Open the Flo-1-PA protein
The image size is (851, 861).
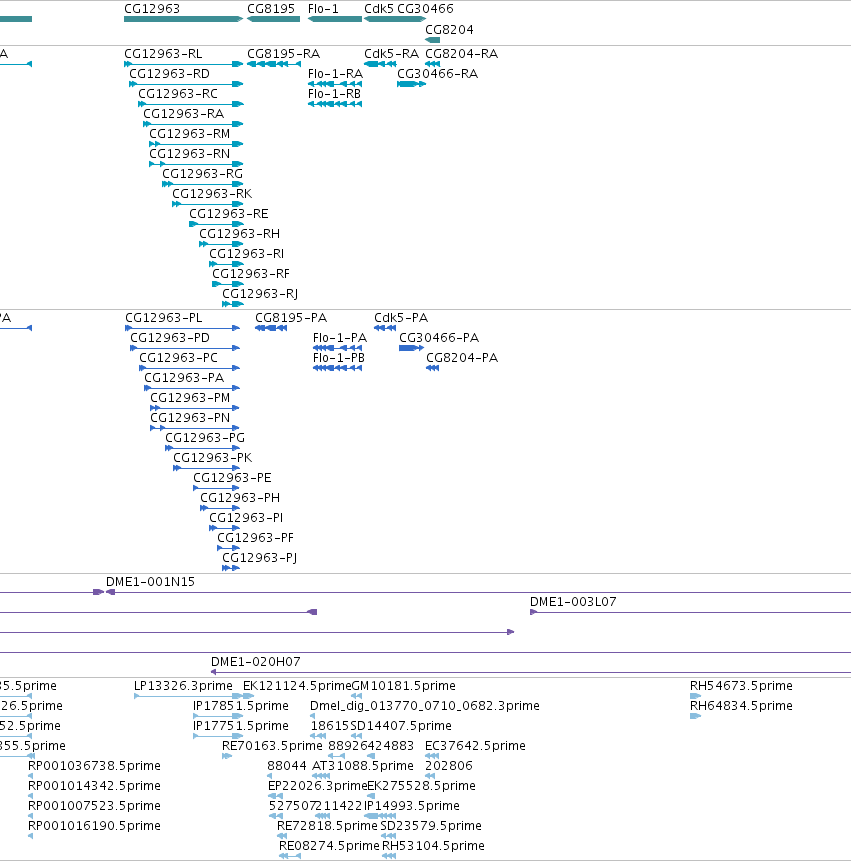tap(340, 338)
